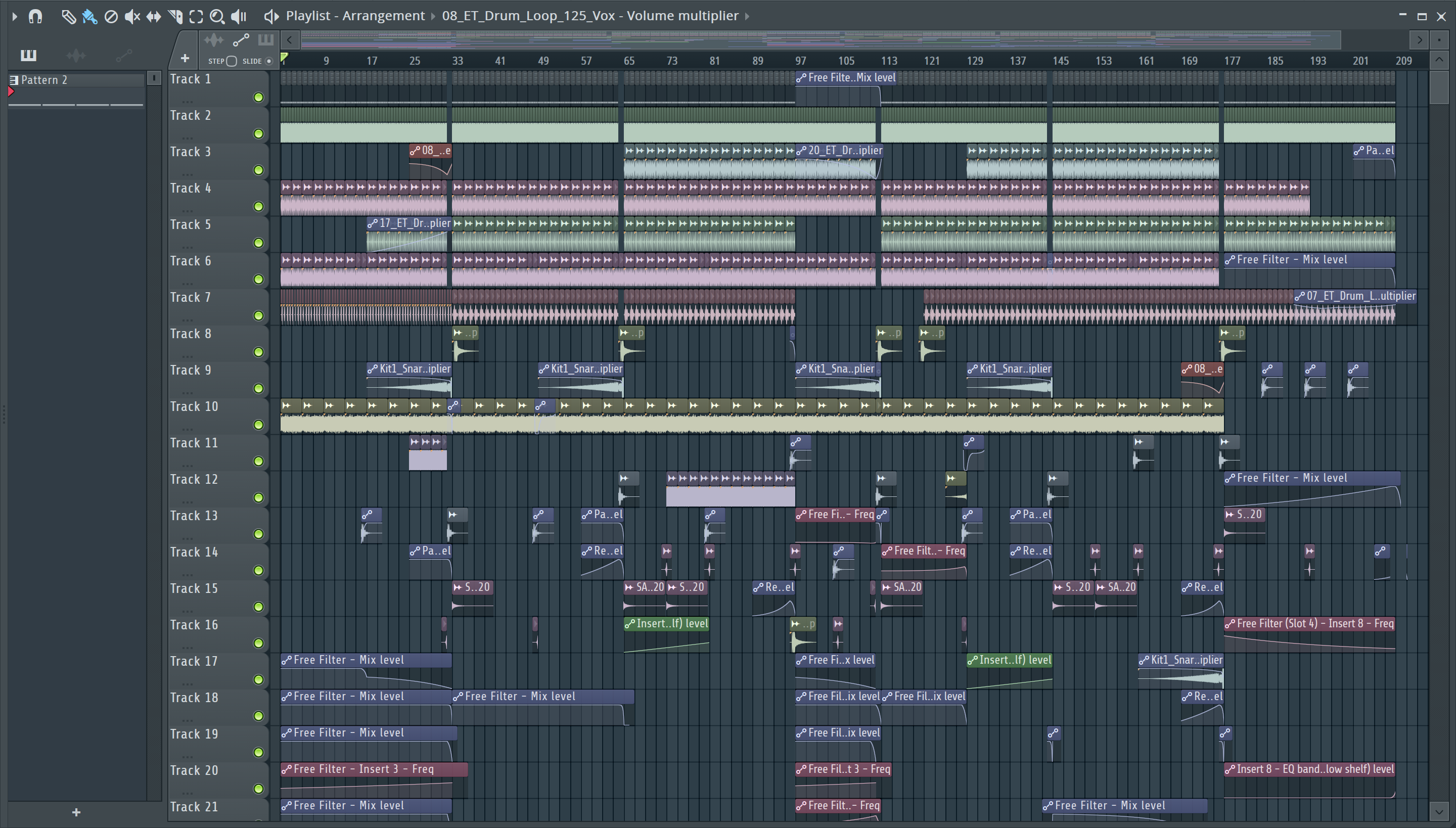
Task: Click the pattern clip focus piano icon
Action: pos(265,40)
